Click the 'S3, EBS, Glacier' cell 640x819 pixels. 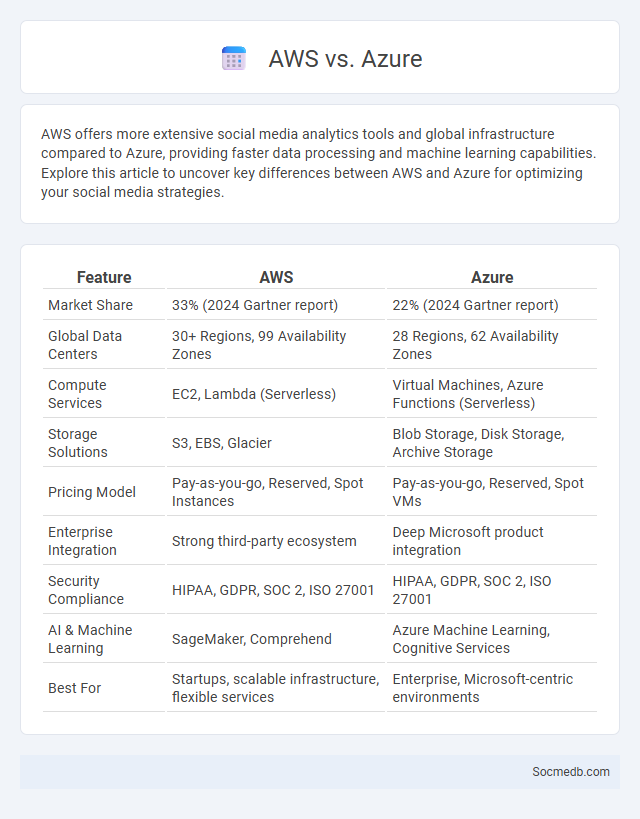point(222,443)
